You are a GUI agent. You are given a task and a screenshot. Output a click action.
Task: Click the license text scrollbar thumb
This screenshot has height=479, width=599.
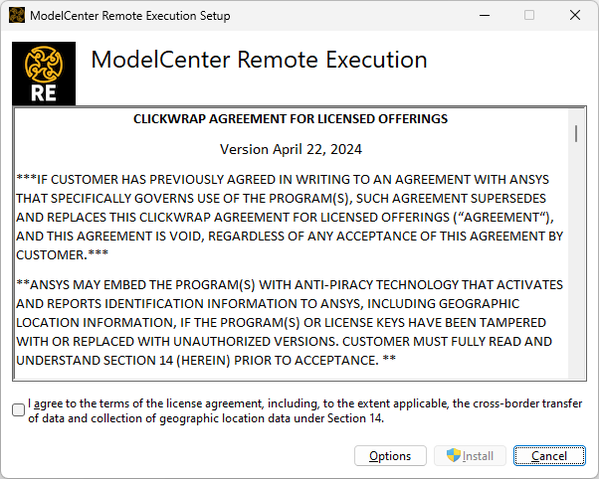coord(576,134)
